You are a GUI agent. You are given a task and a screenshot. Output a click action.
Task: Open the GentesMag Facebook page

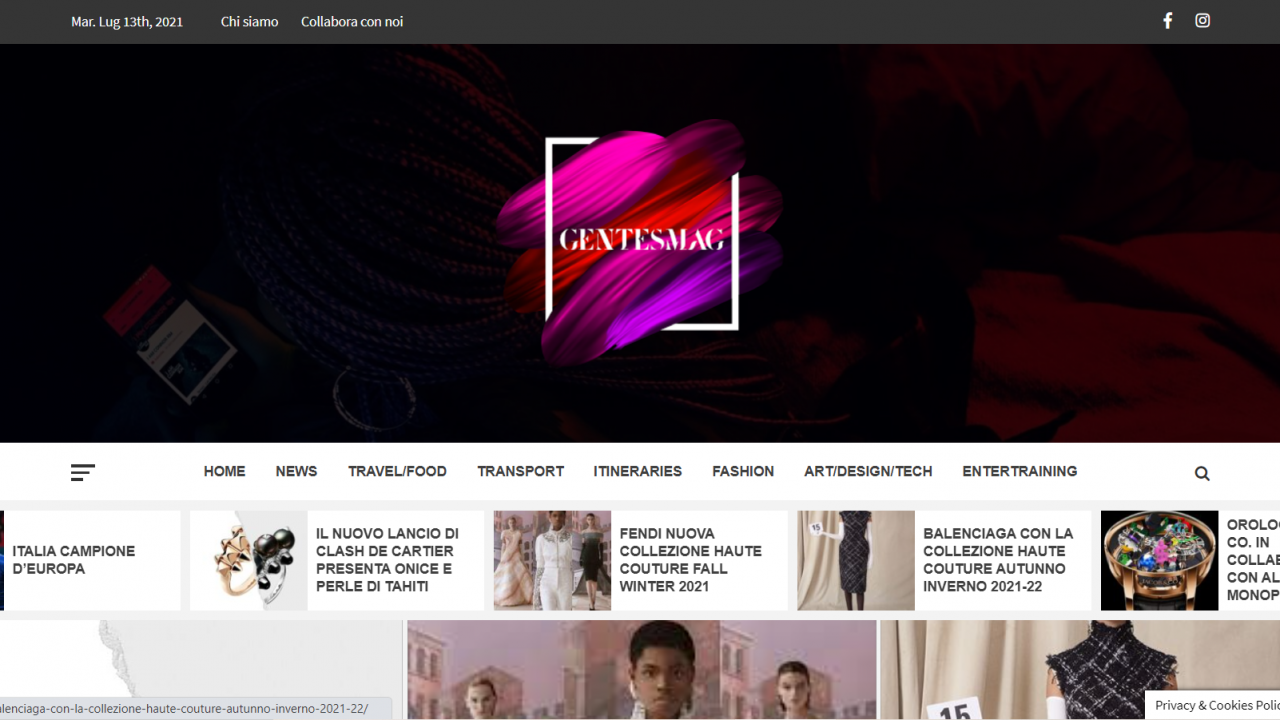coord(1167,20)
